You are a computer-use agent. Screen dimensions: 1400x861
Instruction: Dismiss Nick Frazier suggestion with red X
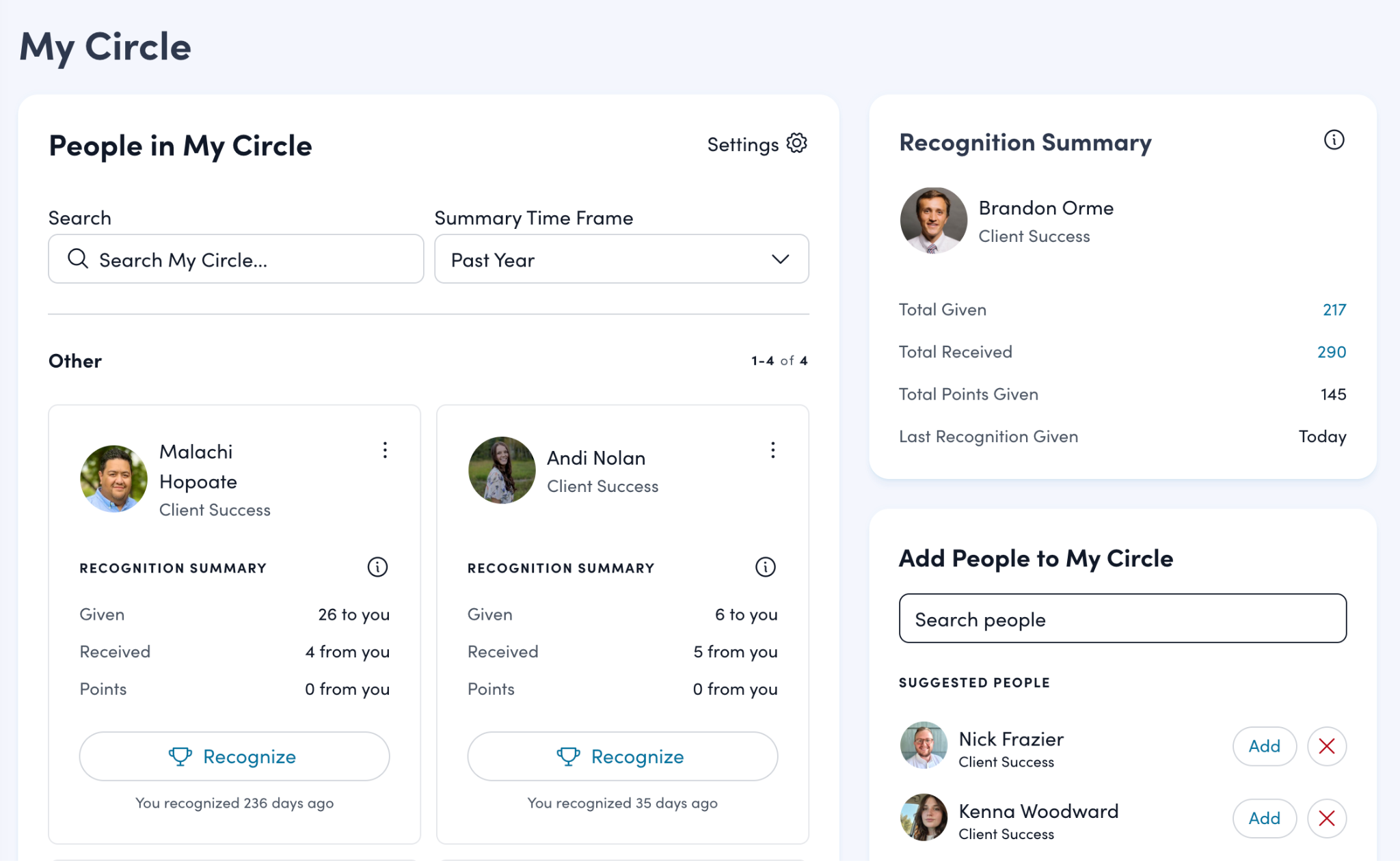click(x=1326, y=746)
